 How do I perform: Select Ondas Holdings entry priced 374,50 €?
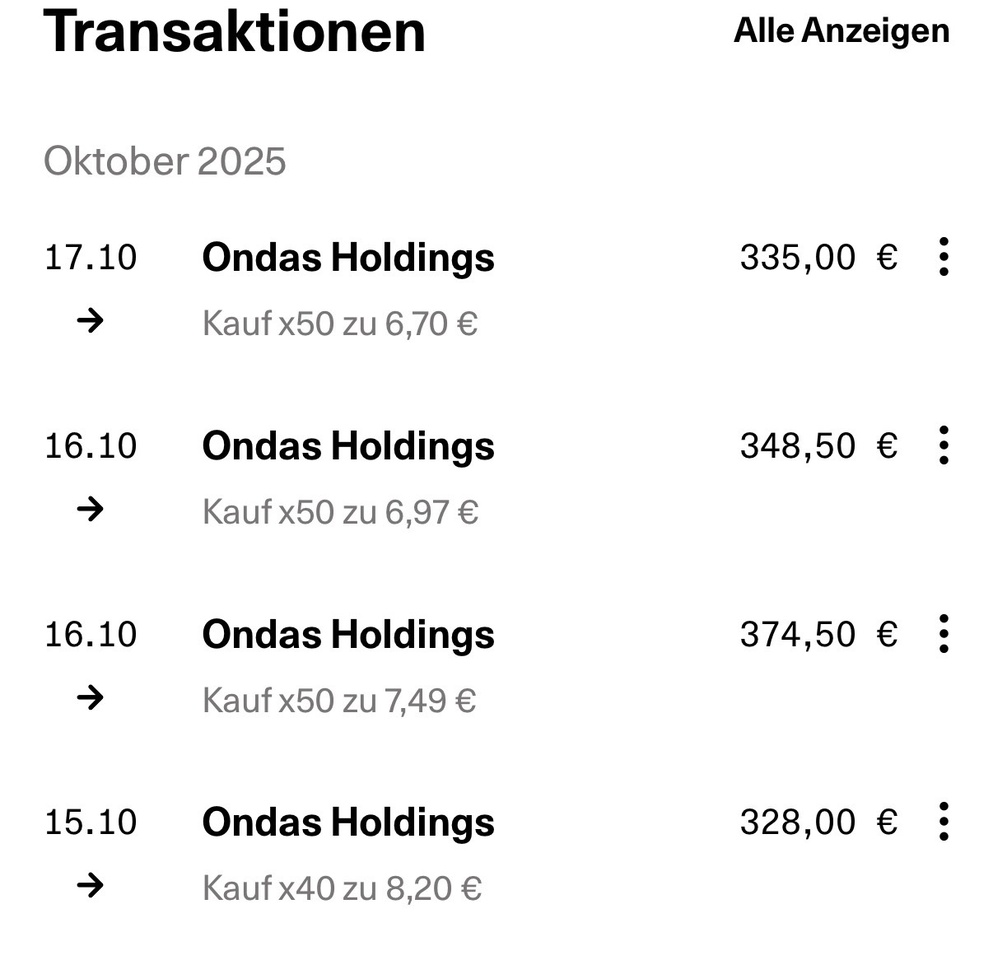coord(348,634)
